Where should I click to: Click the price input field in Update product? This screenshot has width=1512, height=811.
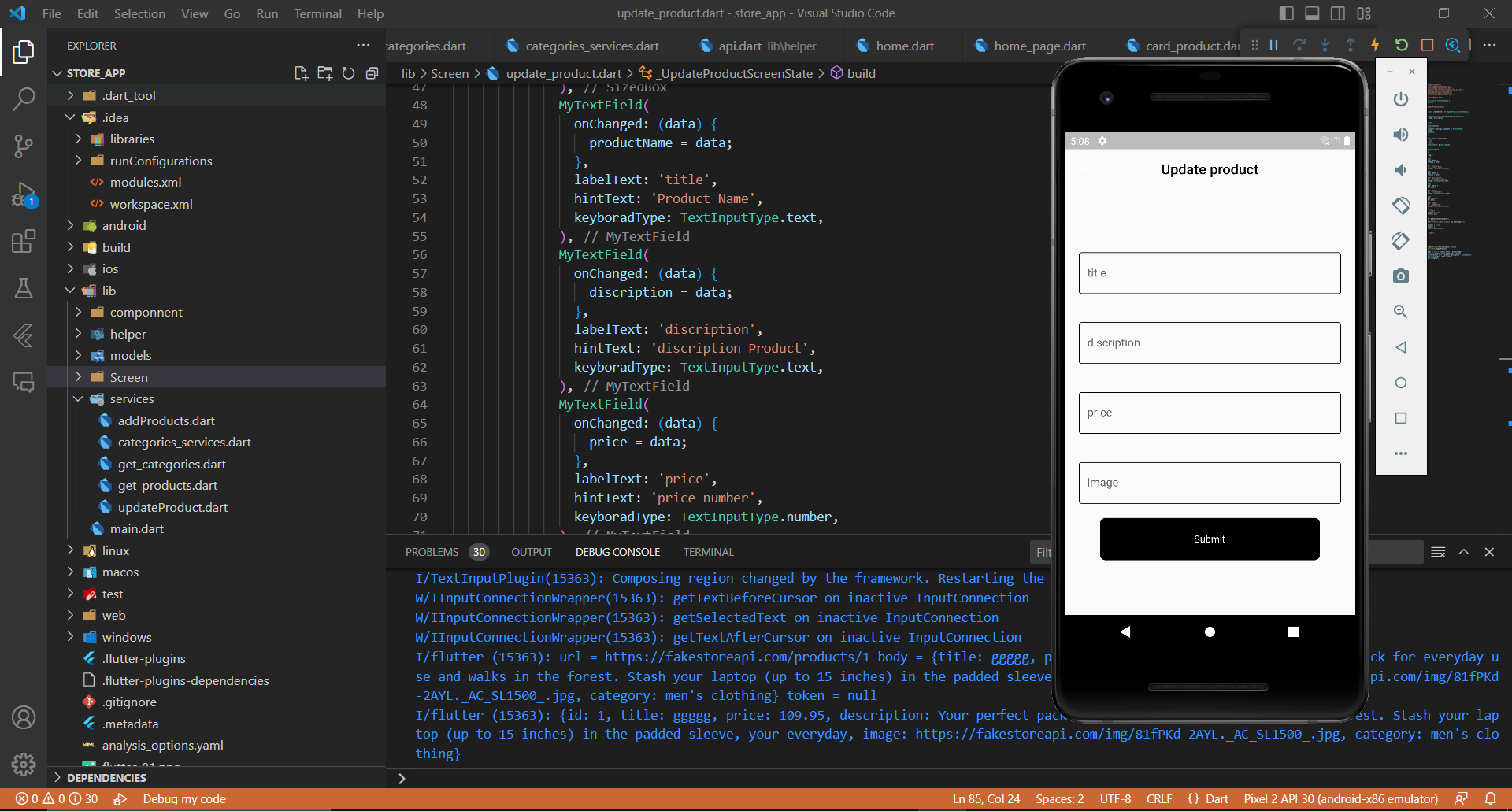click(x=1209, y=413)
